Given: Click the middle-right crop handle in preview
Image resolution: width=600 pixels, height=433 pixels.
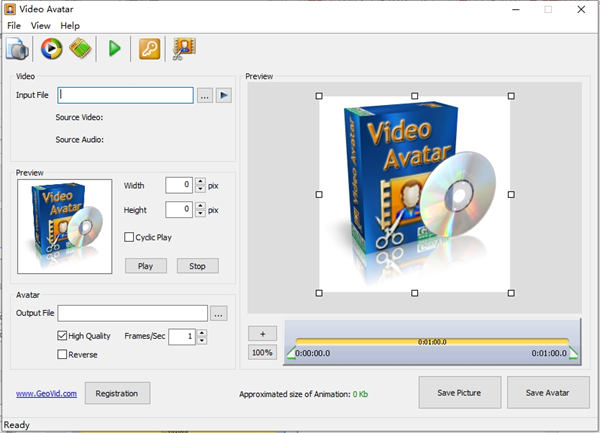Looking at the screenshot, I should coord(511,195).
